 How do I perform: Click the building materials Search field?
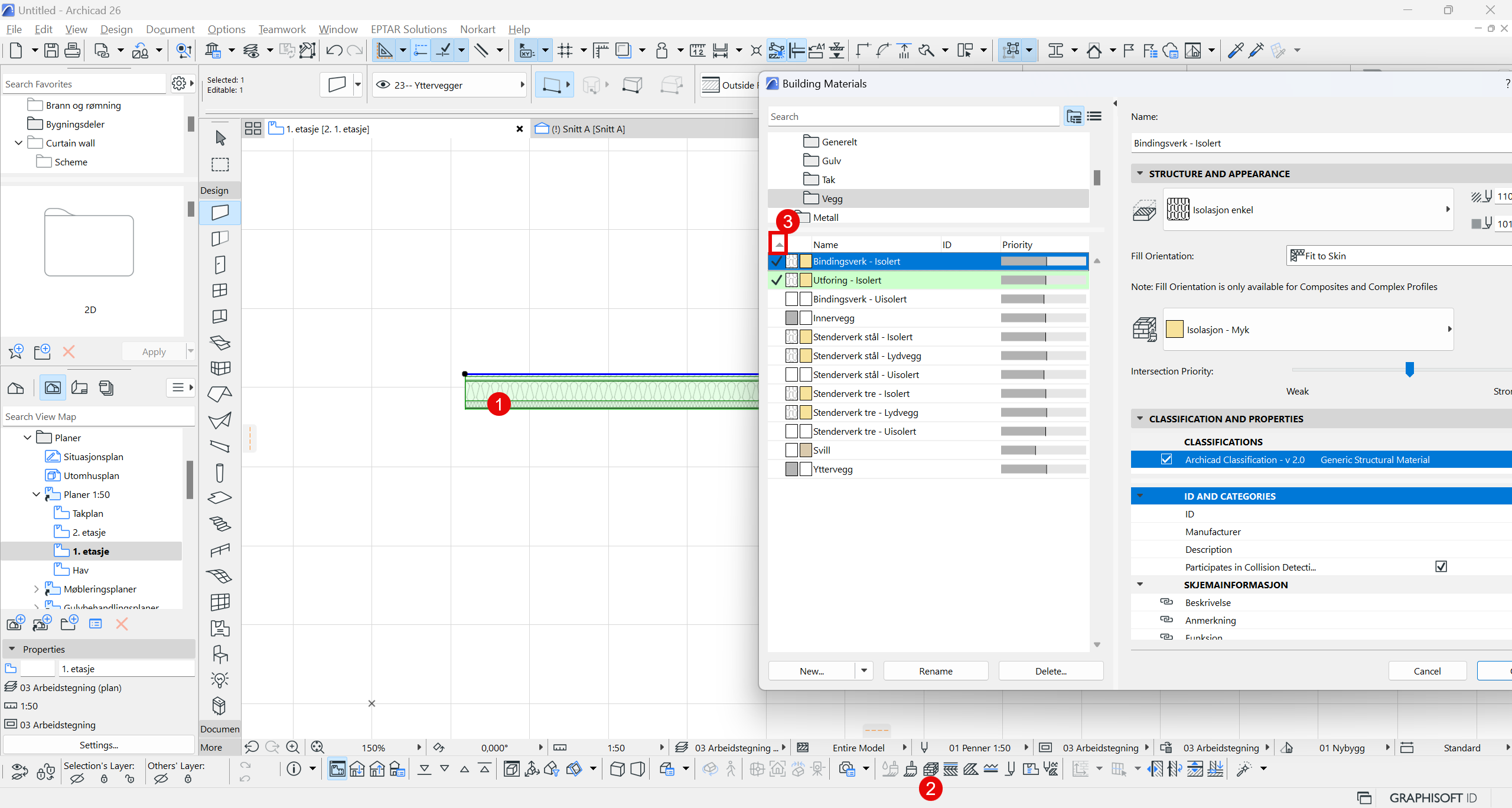[913, 116]
